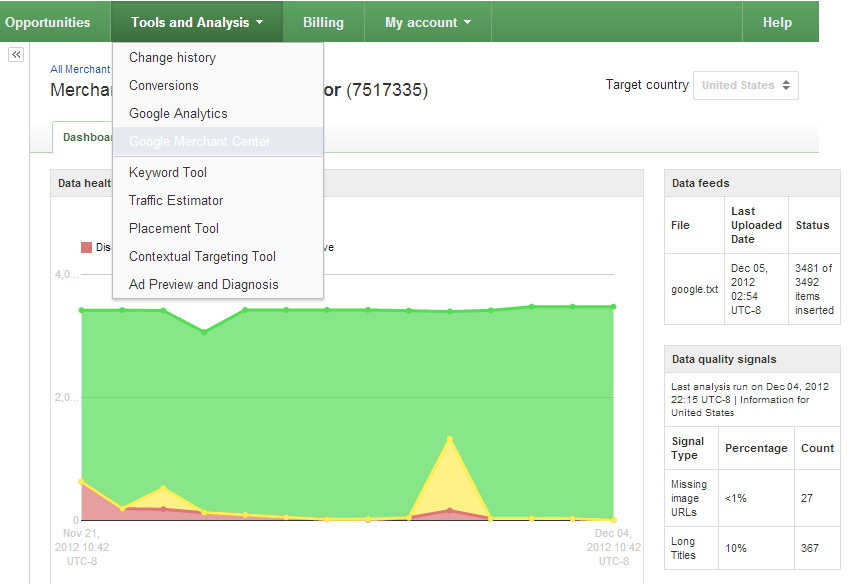Expand the Tools and Analysis menu
Image resolution: width=853 pixels, height=584 pixels.
pos(197,22)
